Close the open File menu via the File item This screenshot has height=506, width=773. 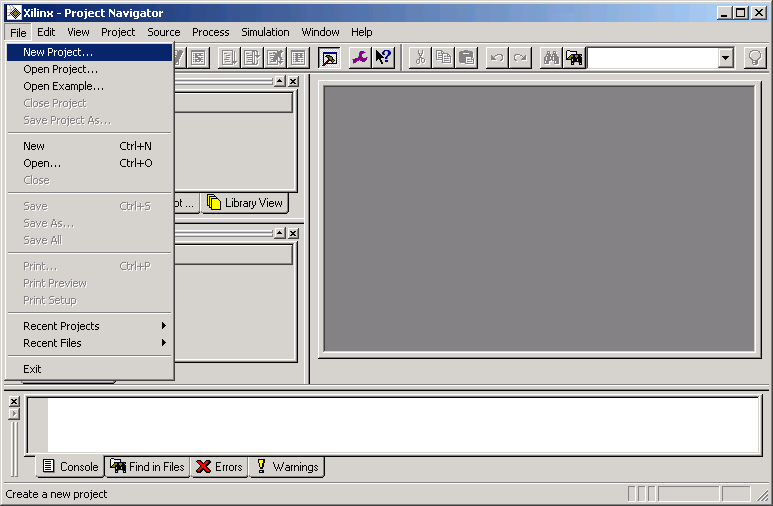[18, 33]
